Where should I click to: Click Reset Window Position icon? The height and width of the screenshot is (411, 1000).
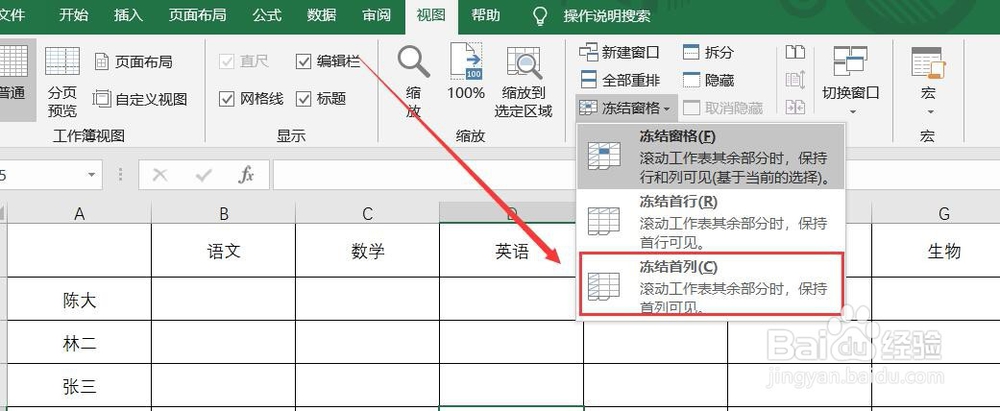(x=795, y=107)
